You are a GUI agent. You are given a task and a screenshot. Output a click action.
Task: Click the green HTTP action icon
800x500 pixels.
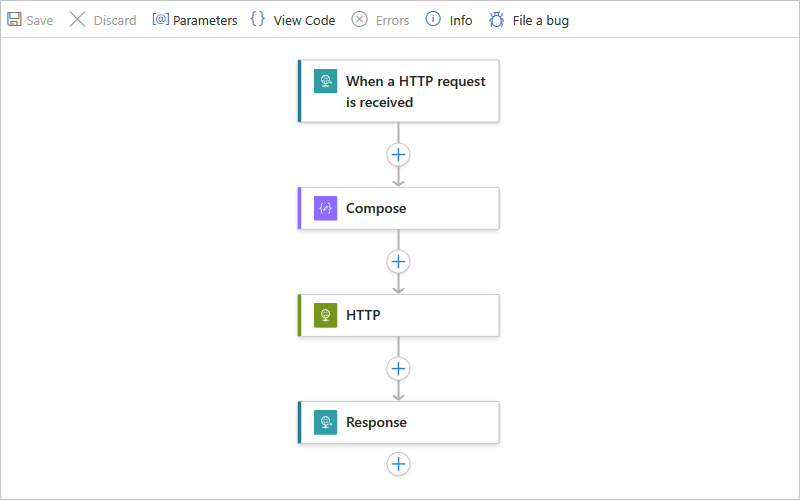(x=325, y=315)
